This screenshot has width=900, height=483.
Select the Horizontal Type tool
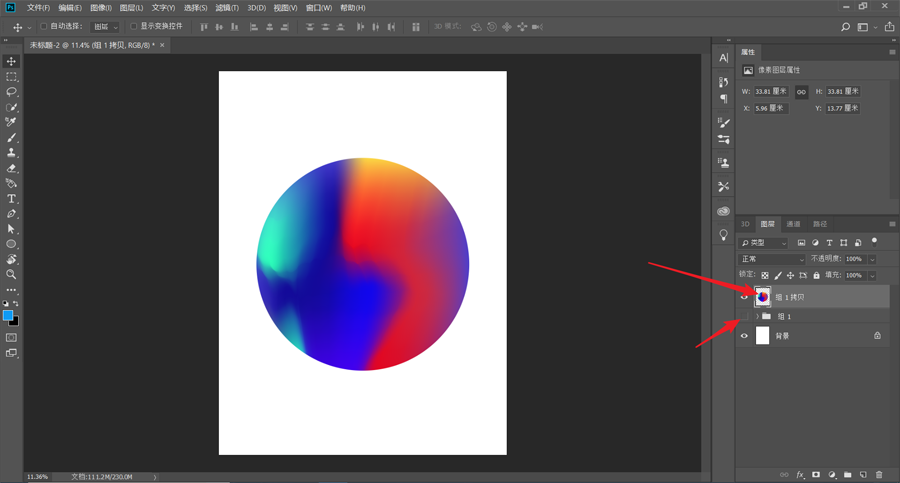coord(12,199)
